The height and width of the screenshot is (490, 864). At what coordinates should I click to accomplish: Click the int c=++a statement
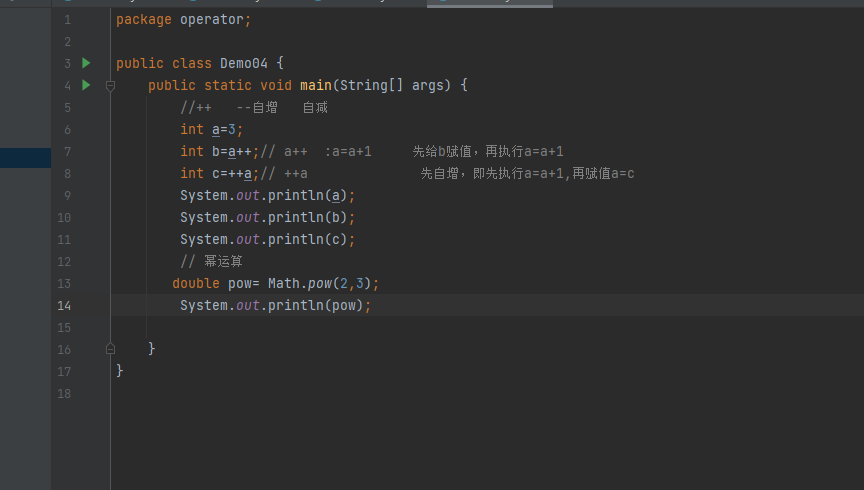220,173
